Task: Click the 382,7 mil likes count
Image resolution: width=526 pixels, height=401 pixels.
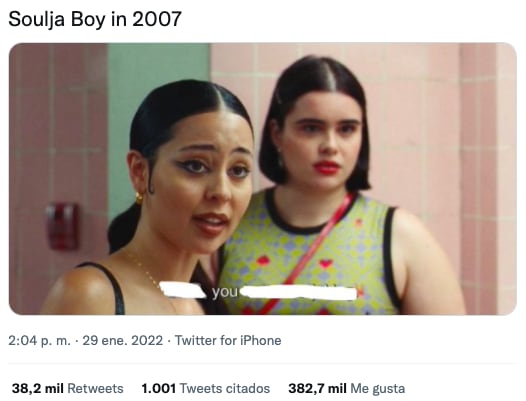Action: click(x=317, y=389)
